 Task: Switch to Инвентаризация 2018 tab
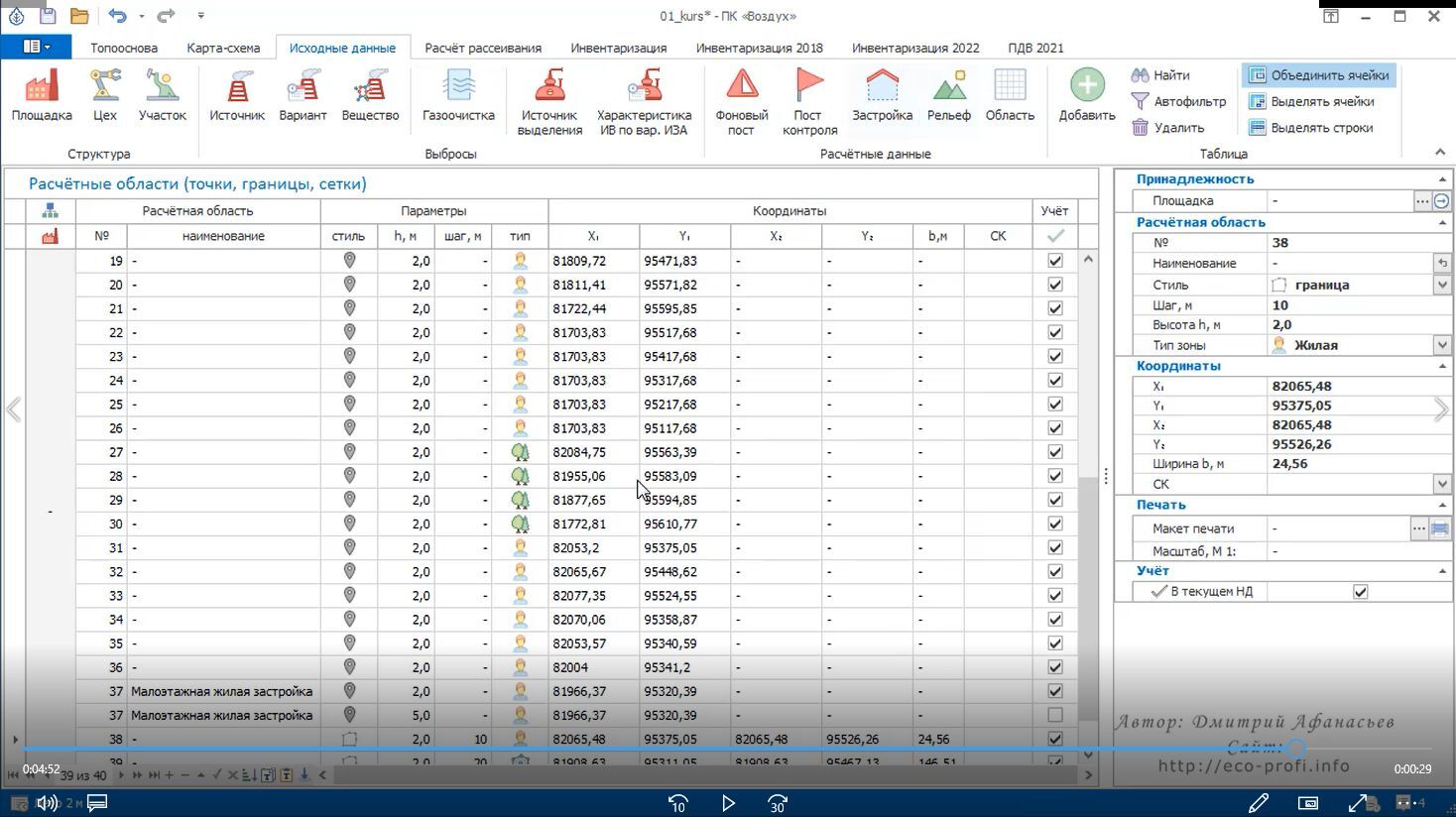760,48
